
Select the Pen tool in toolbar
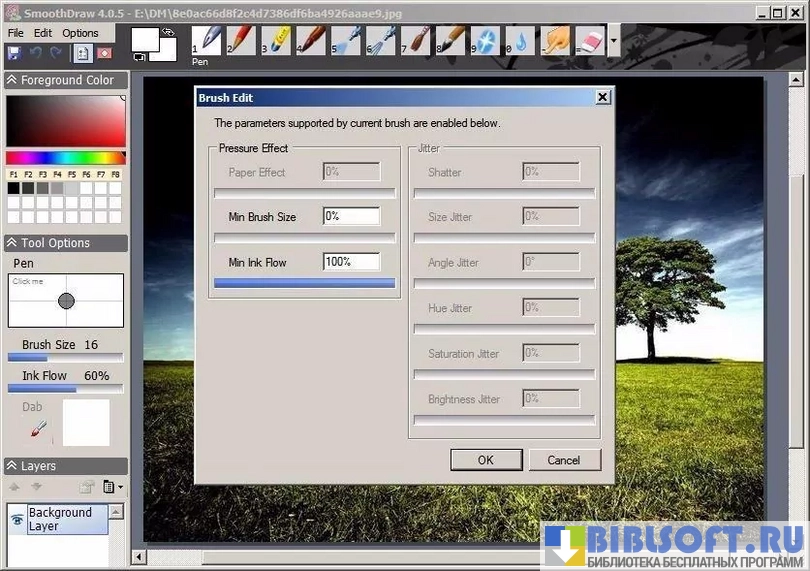coord(207,40)
